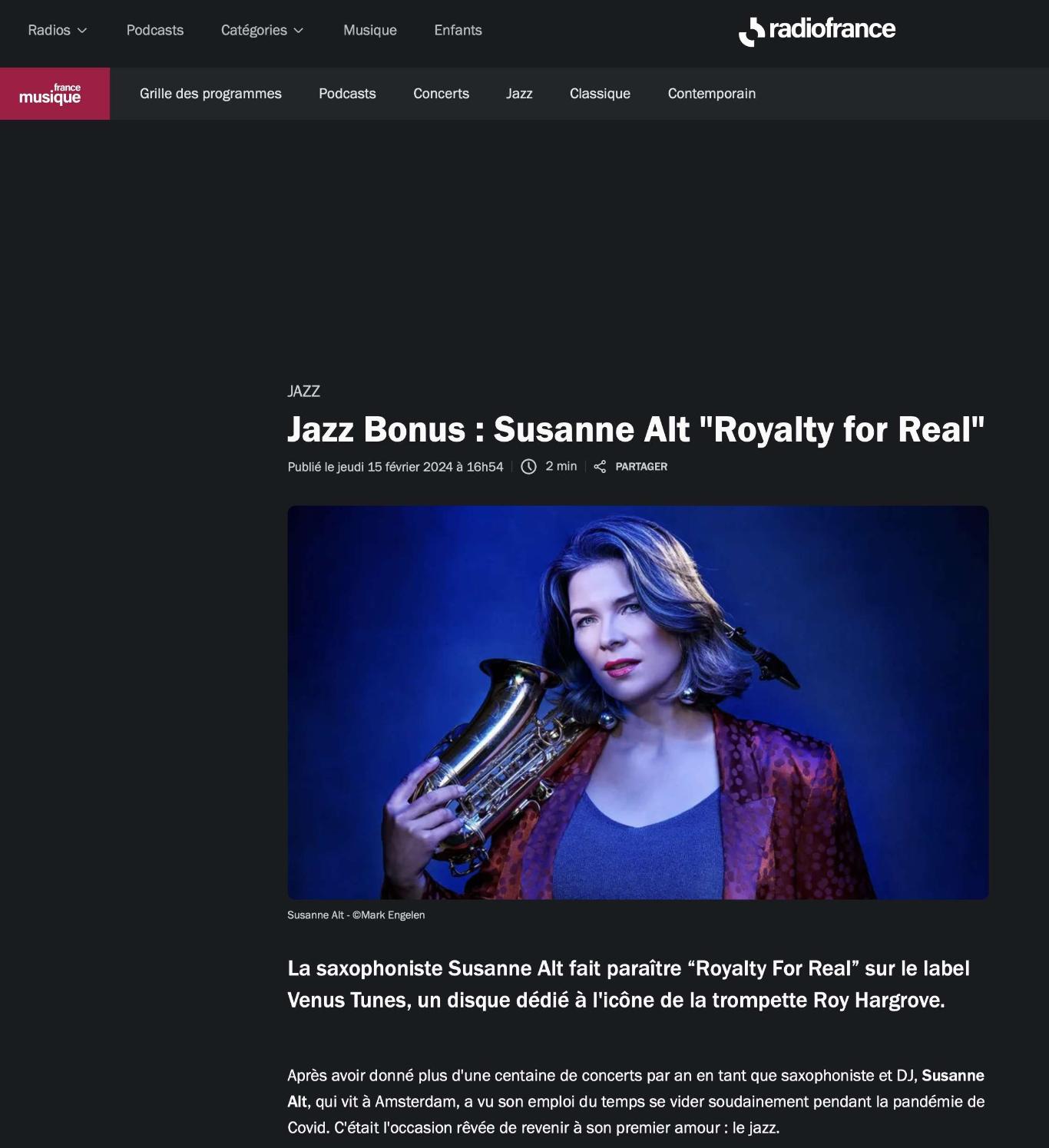Open Podcasts in the top navigation

click(x=155, y=30)
